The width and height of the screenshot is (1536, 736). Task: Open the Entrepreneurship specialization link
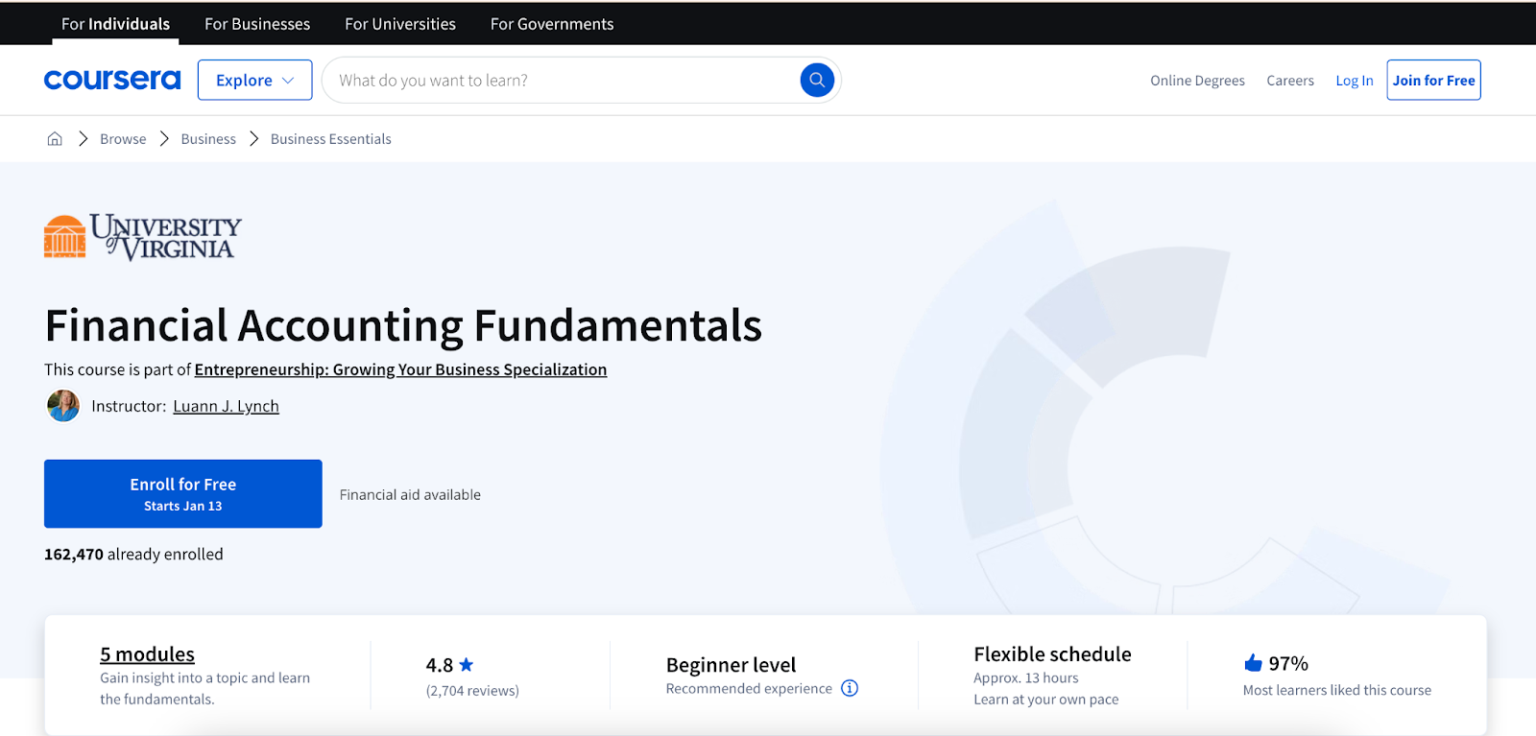point(401,369)
